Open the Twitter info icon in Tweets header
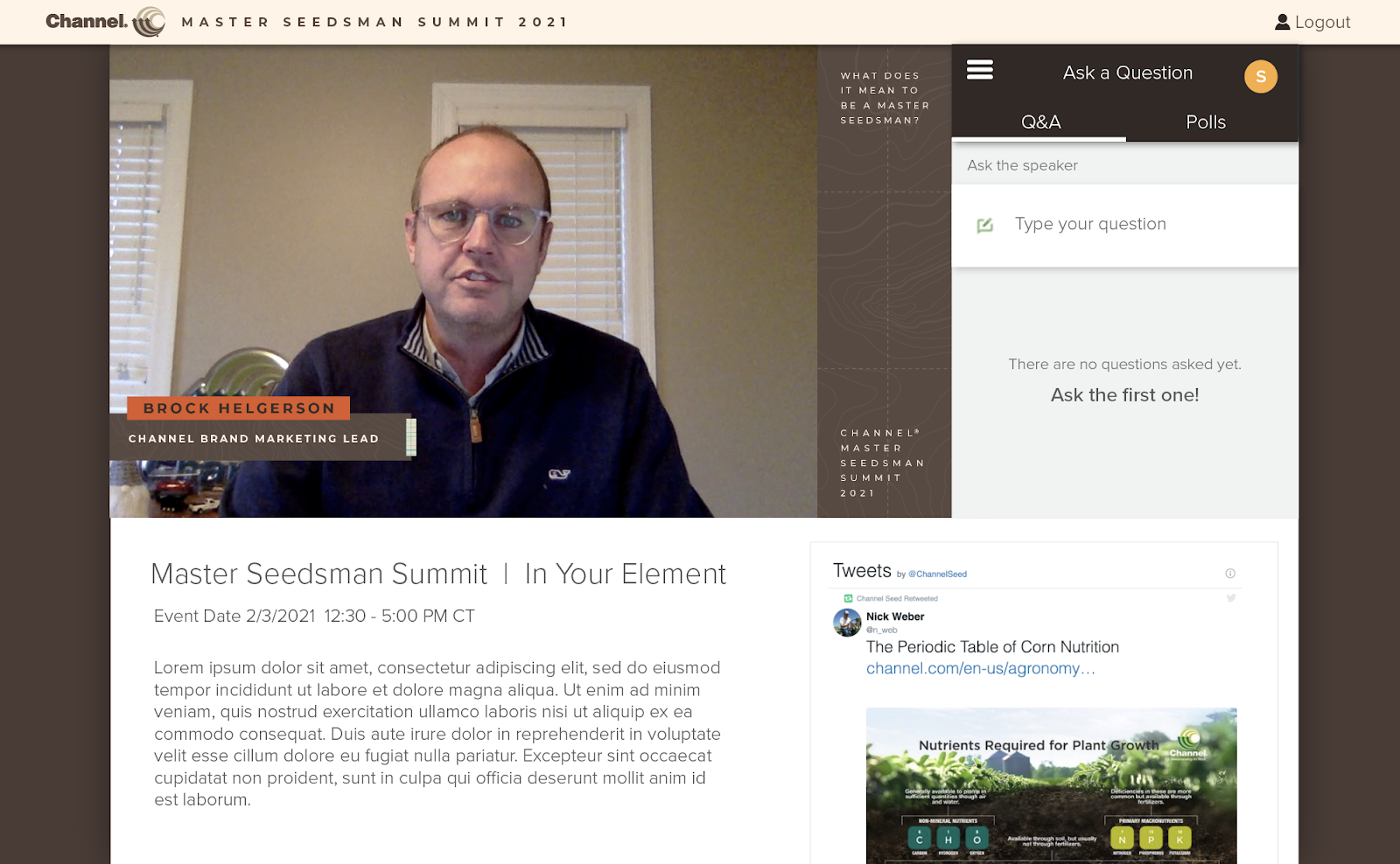This screenshot has height=864, width=1400. (x=1230, y=574)
